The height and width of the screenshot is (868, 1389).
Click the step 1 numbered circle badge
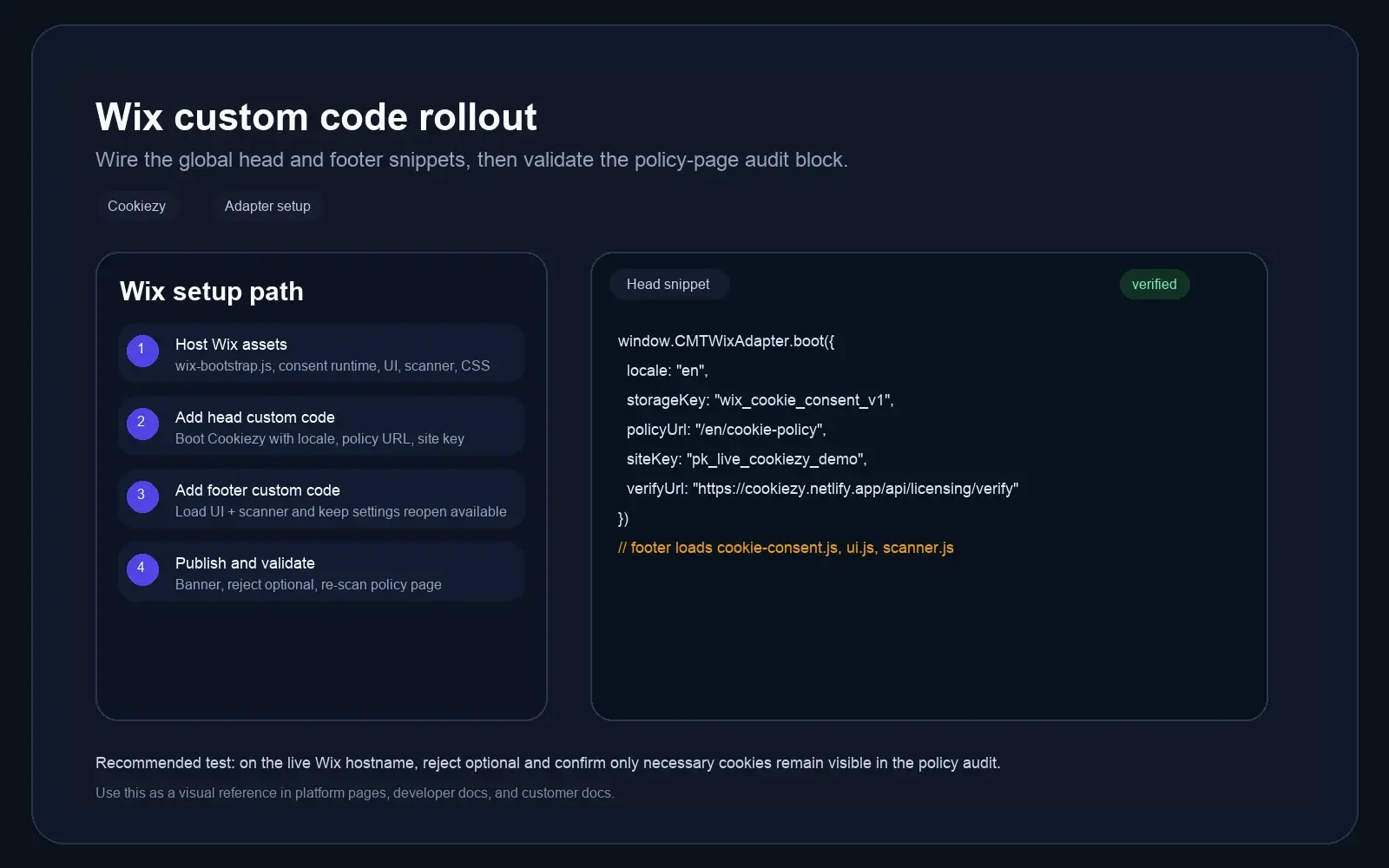(x=142, y=351)
